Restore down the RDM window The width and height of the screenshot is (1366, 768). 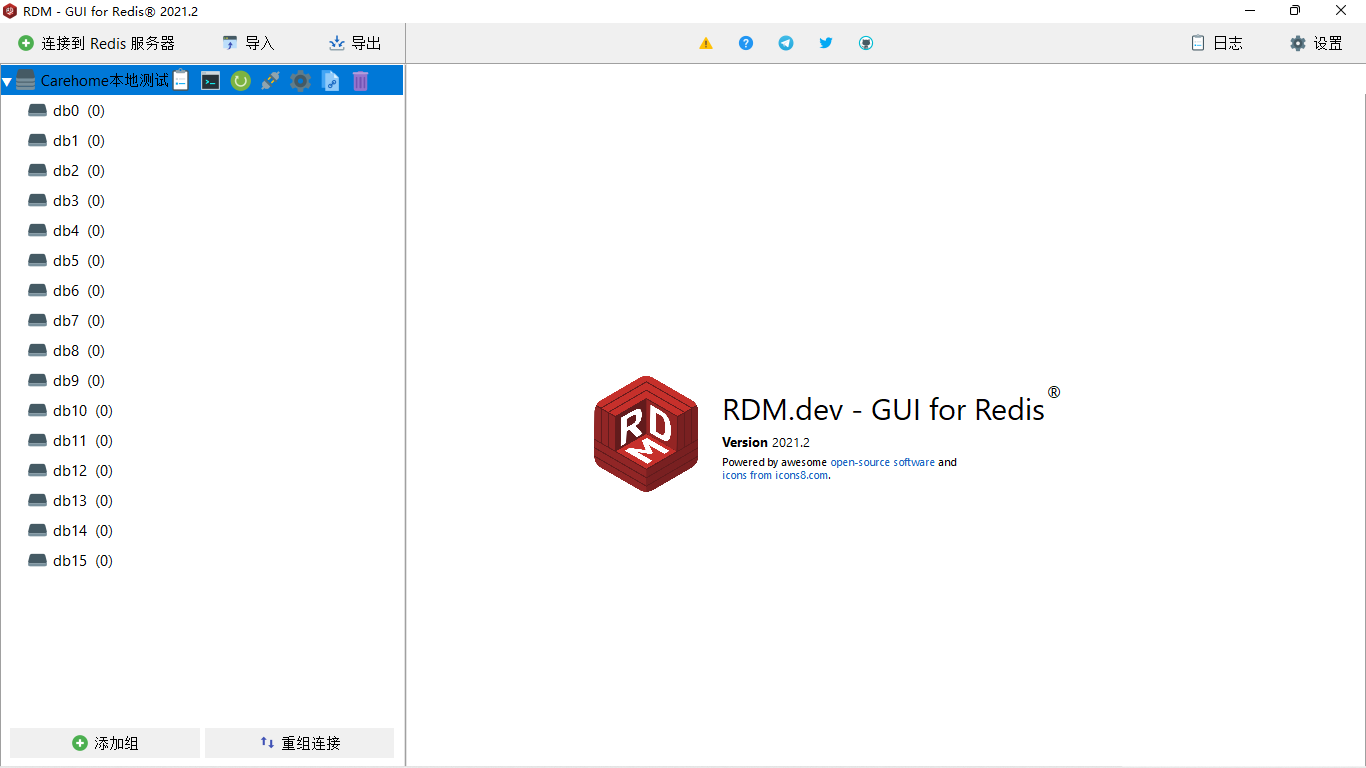pyautogui.click(x=1295, y=11)
